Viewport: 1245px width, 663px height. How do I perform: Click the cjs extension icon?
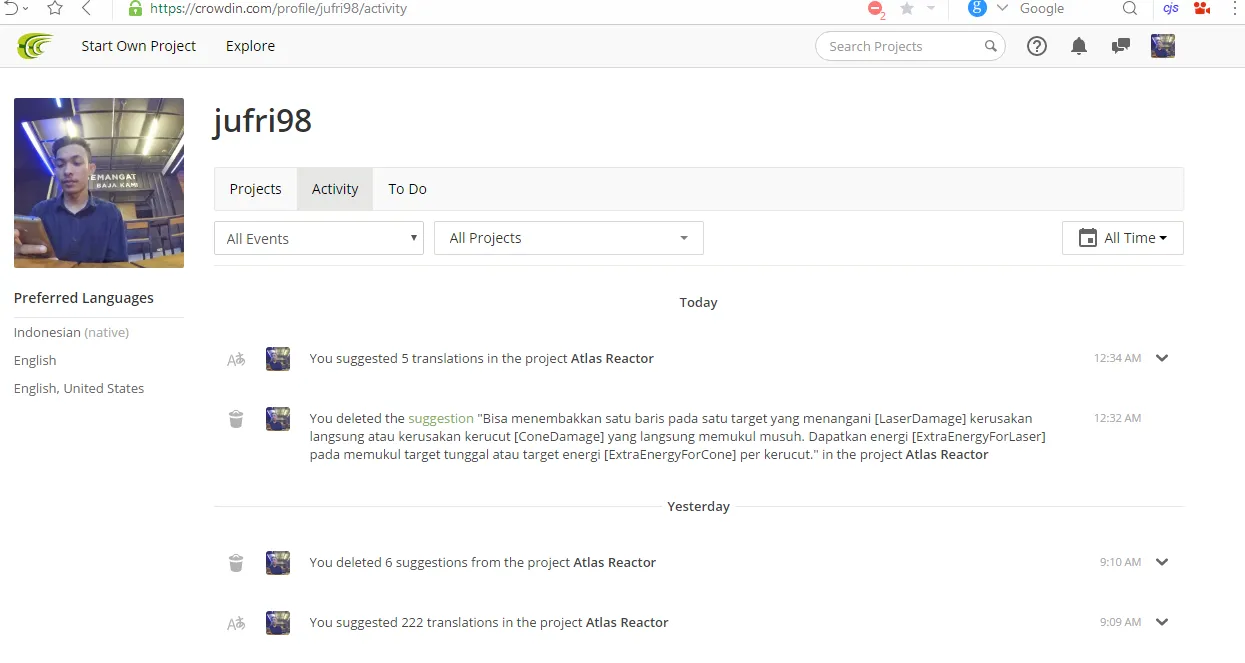pyautogui.click(x=1170, y=8)
